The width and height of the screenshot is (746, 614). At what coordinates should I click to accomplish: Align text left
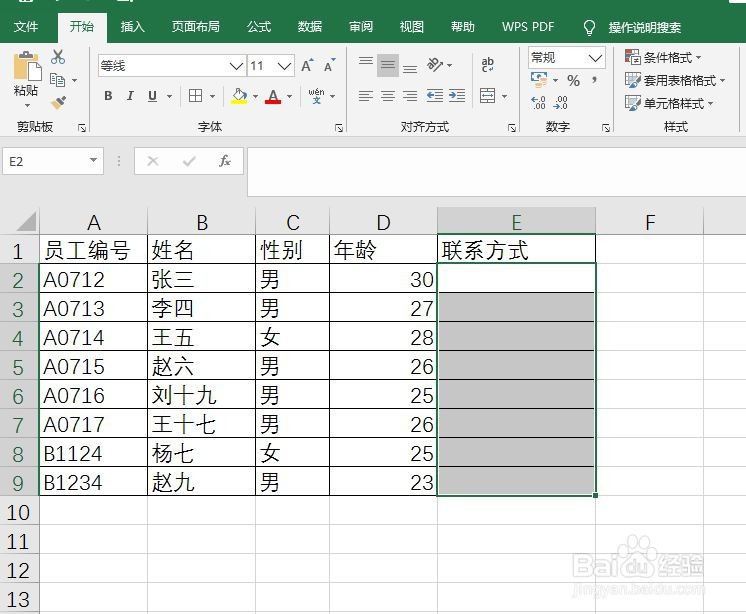(366, 96)
